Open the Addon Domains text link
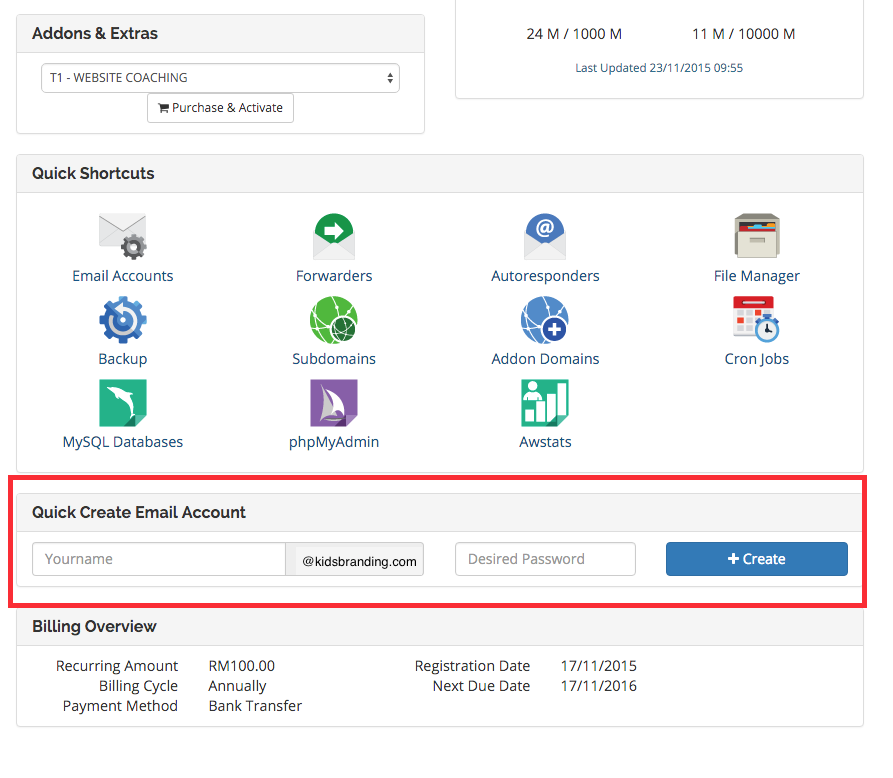Screen dimensions: 893x778 coord(545,359)
